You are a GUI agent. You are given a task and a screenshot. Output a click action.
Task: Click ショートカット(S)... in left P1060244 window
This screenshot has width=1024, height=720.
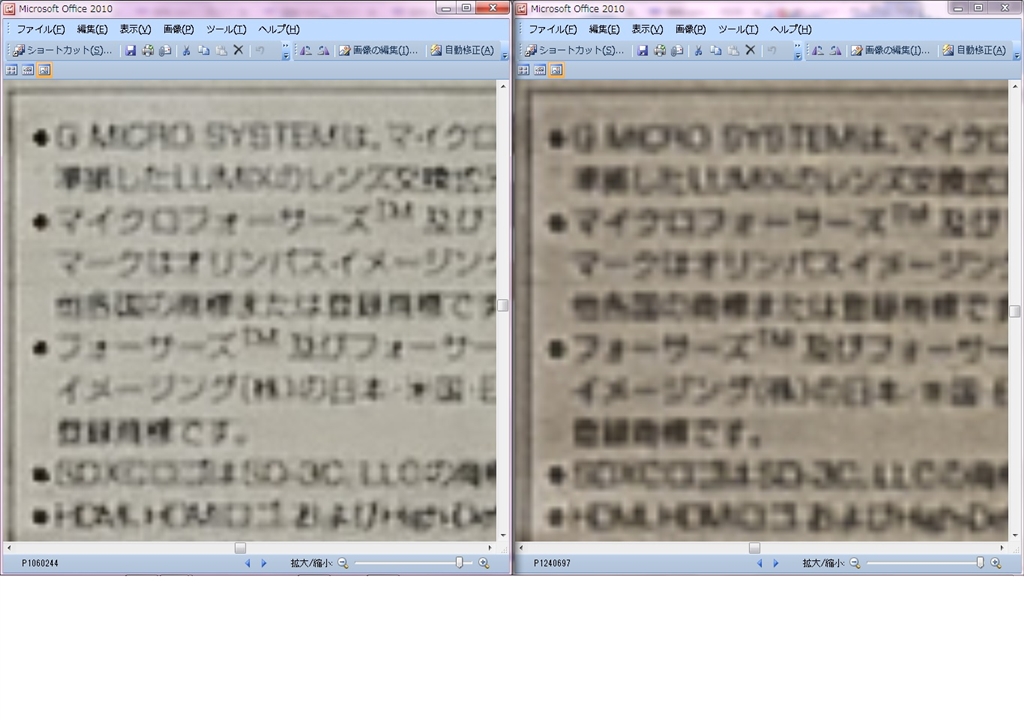(x=63, y=50)
